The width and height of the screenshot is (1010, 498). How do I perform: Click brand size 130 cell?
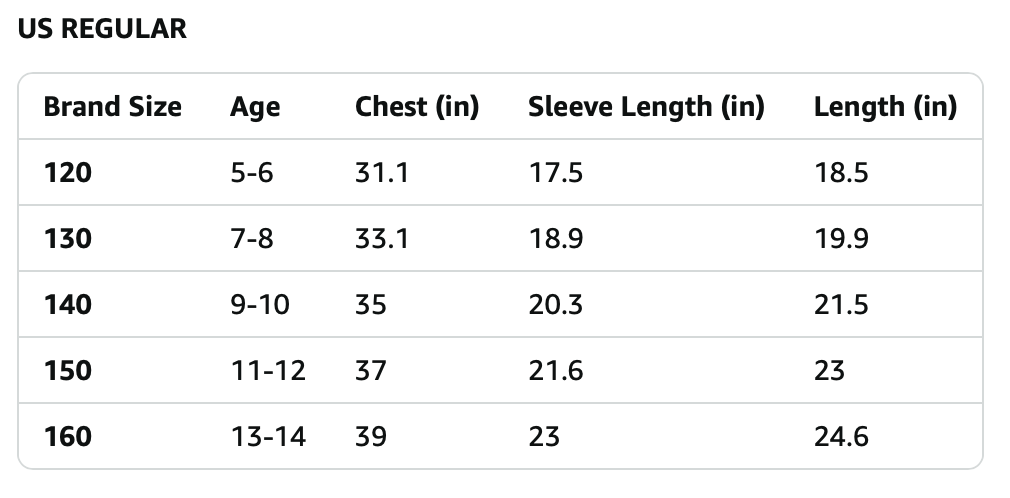tap(68, 239)
